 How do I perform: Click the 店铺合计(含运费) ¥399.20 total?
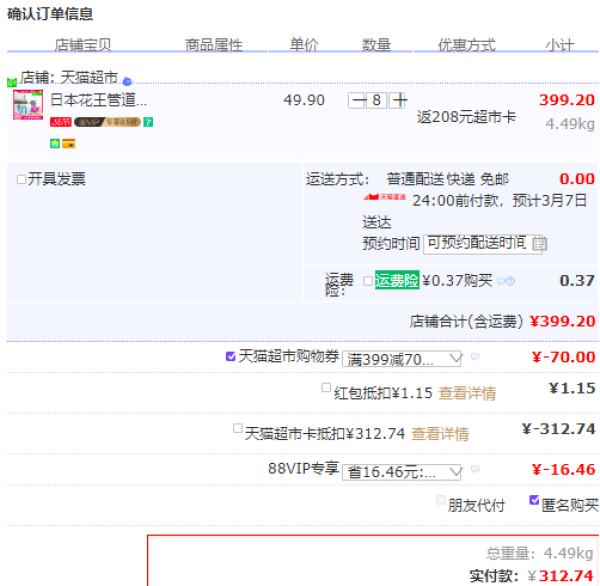[x=502, y=321]
